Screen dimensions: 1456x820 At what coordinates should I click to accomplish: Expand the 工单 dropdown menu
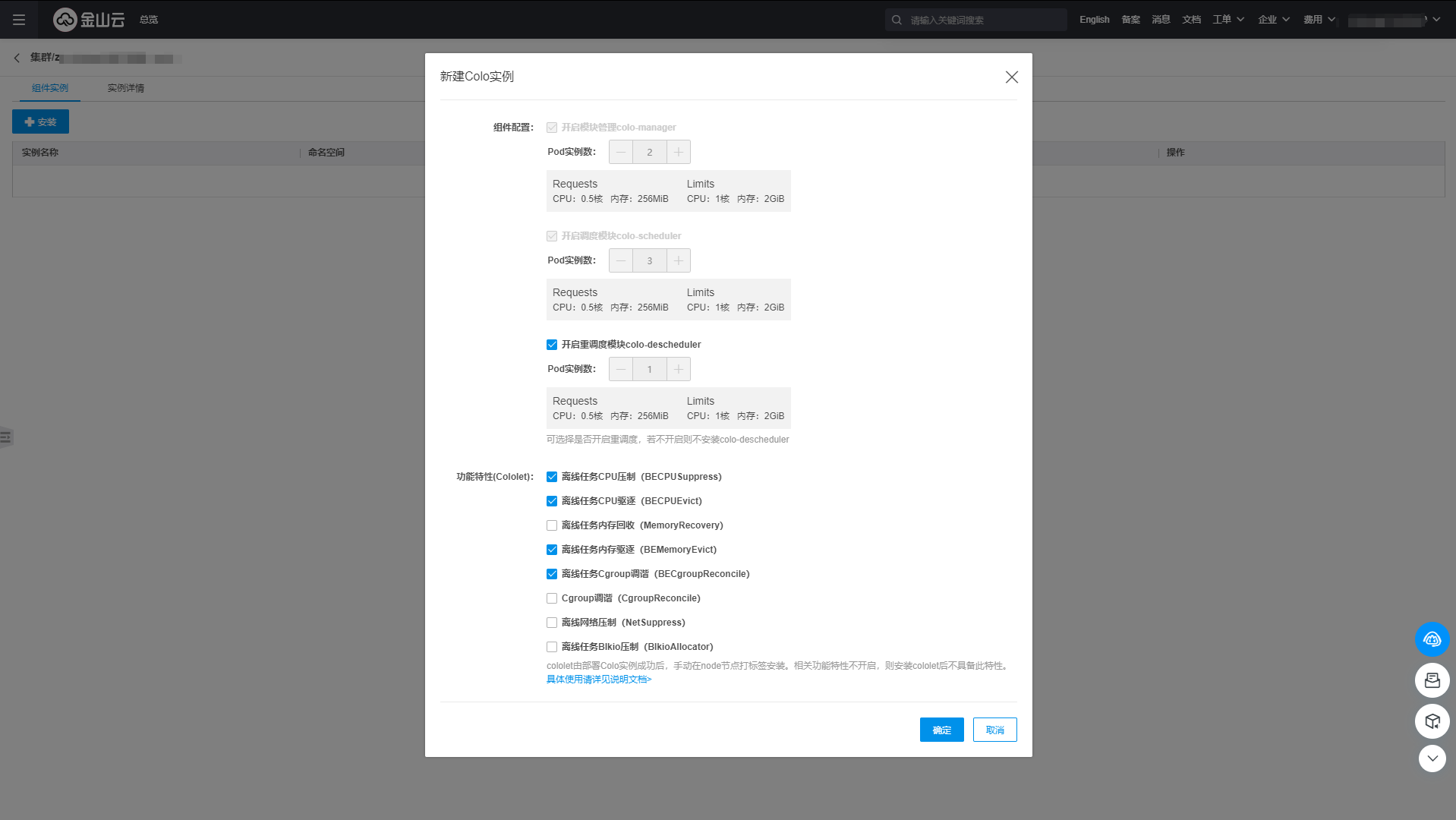(x=1228, y=20)
